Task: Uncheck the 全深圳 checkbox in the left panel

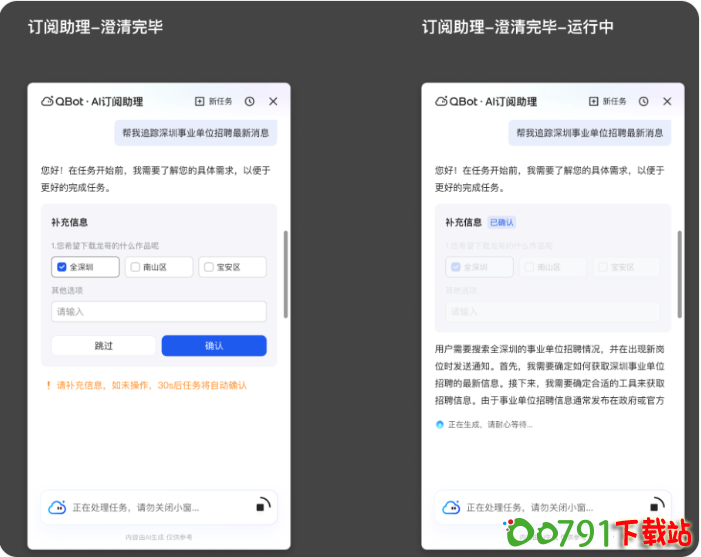Action: [62, 267]
